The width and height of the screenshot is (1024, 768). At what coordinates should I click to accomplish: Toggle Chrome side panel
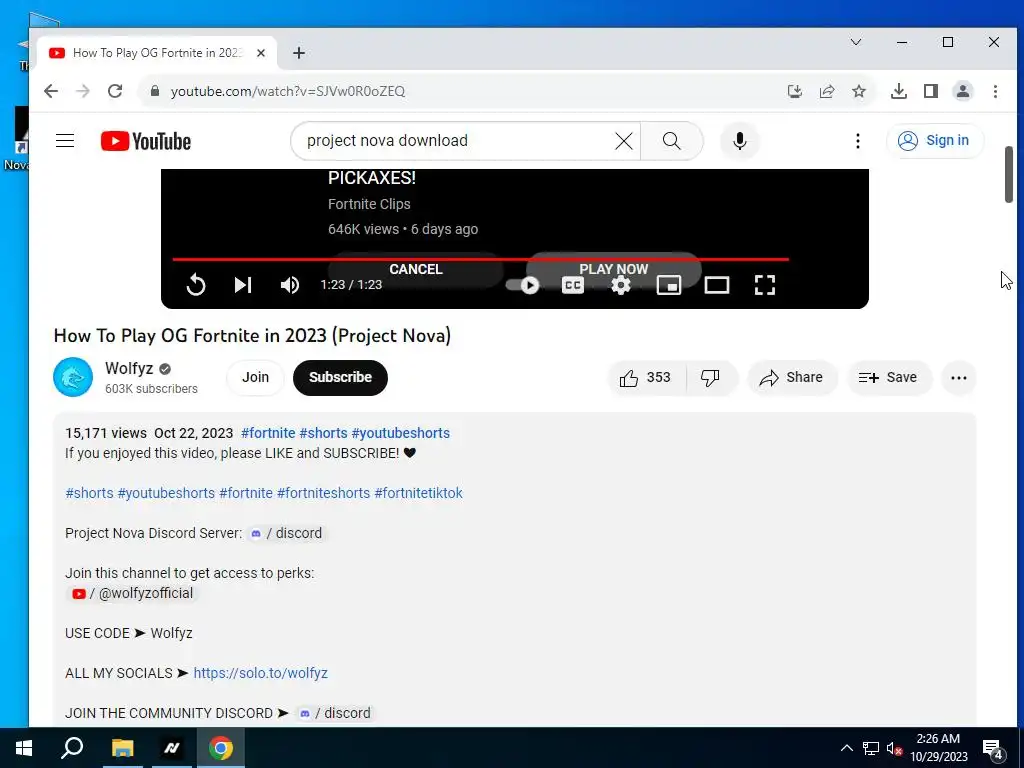click(x=931, y=91)
